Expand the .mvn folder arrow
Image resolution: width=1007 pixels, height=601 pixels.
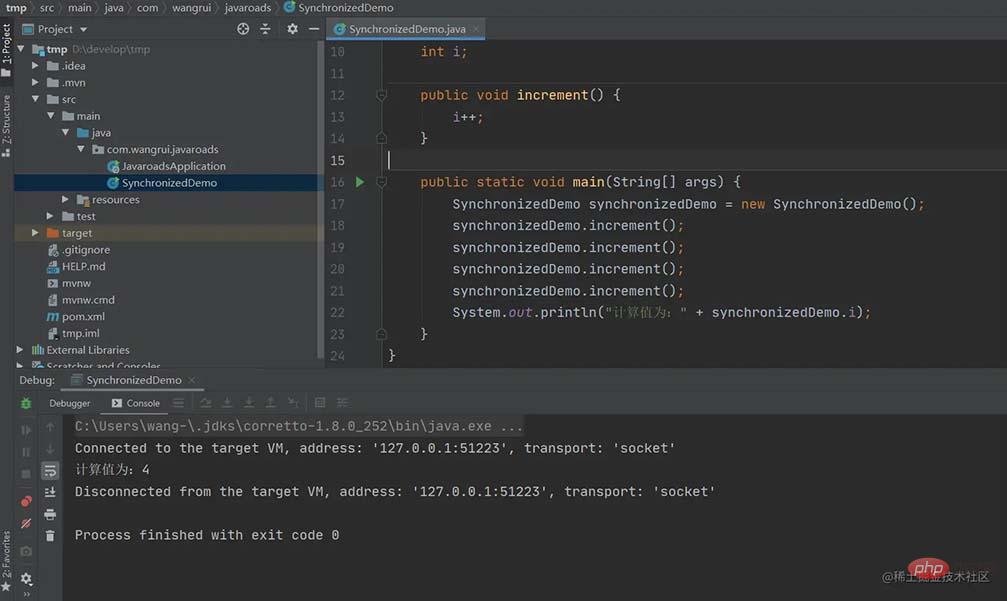click(35, 82)
